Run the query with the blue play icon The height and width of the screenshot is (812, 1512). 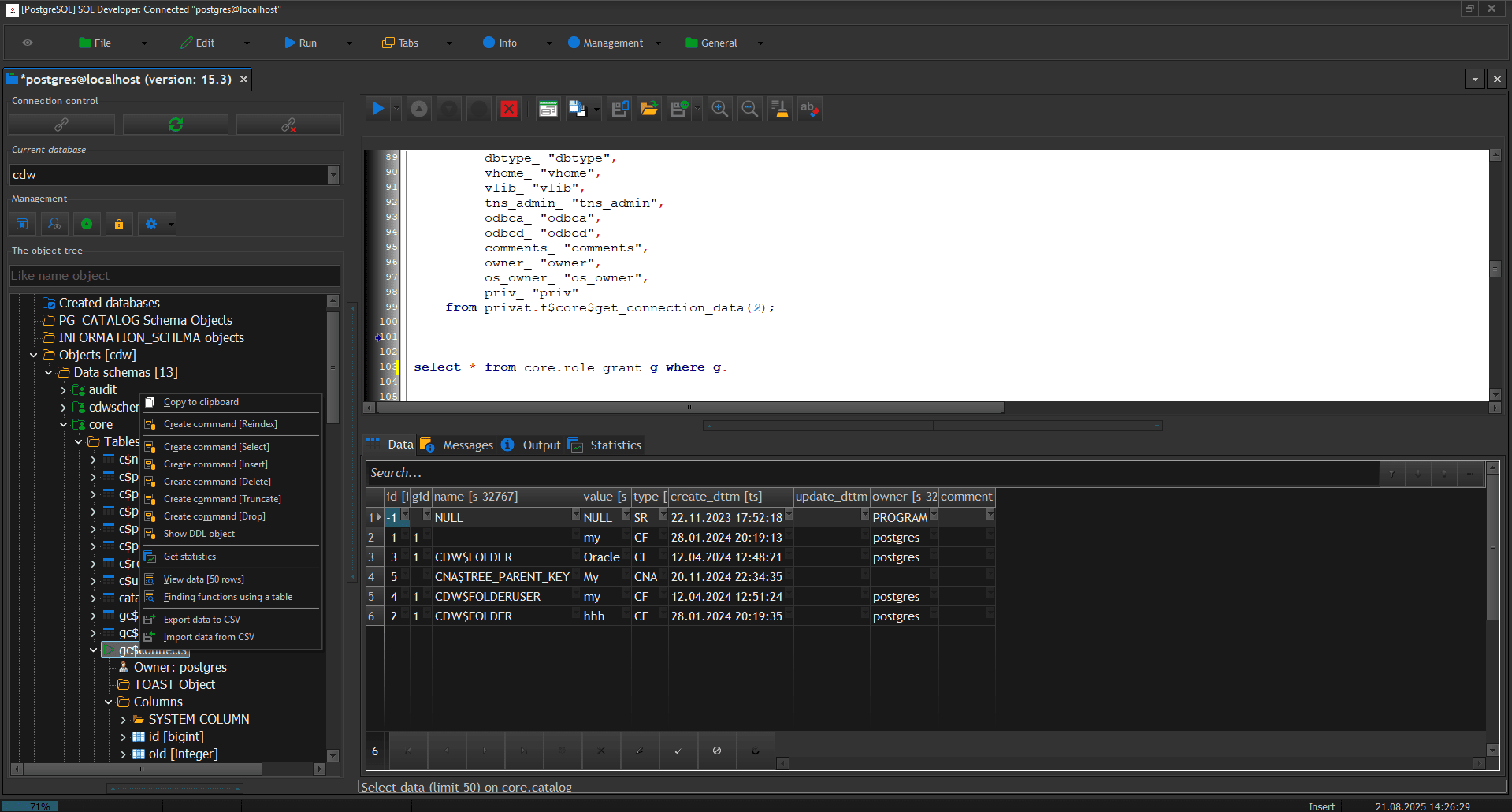378,109
